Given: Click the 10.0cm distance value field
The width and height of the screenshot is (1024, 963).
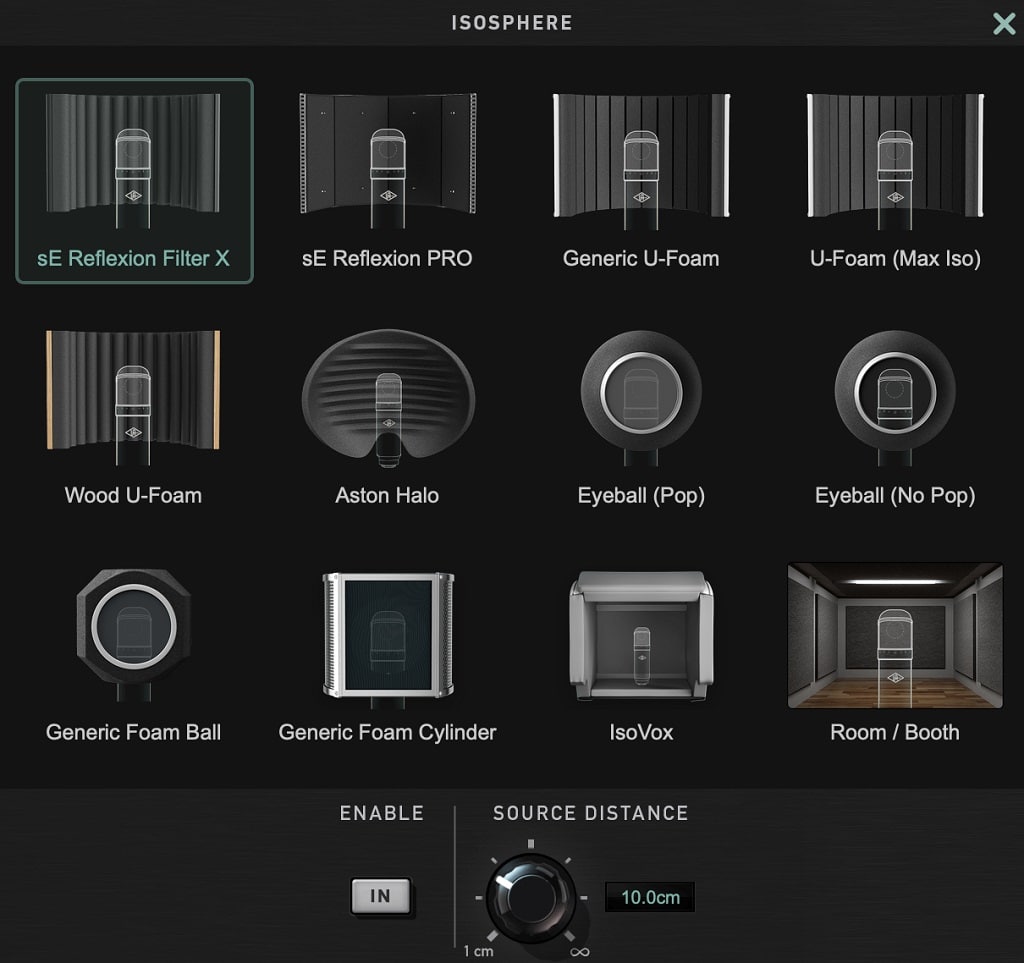Looking at the screenshot, I should click(x=650, y=897).
